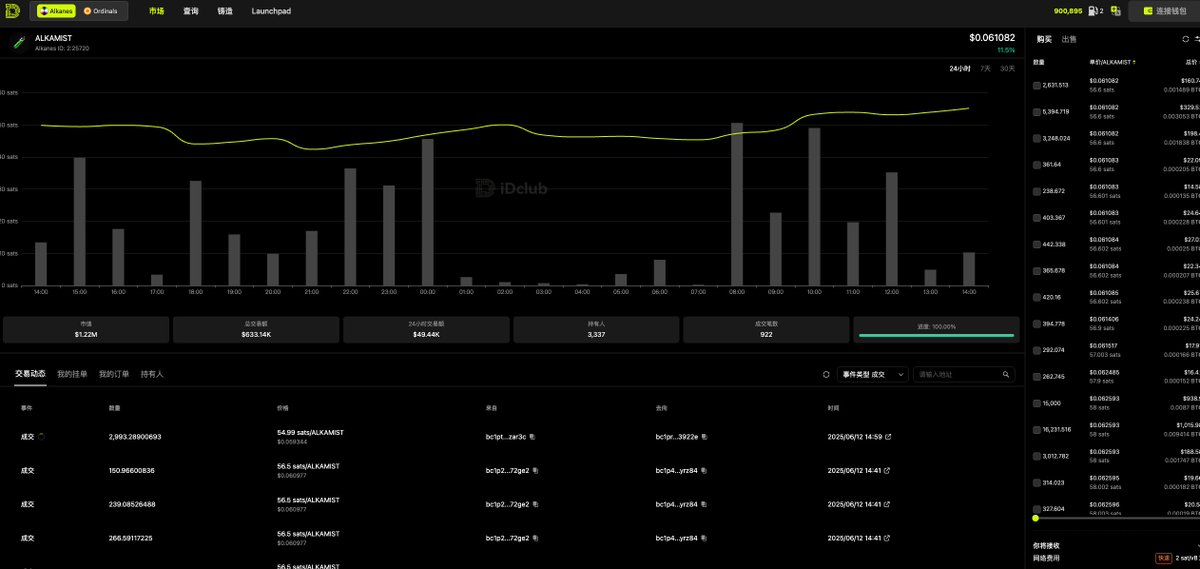The image size is (1200, 569).
Task: Click the ALKAMIST token icon
Action: pos(17,42)
